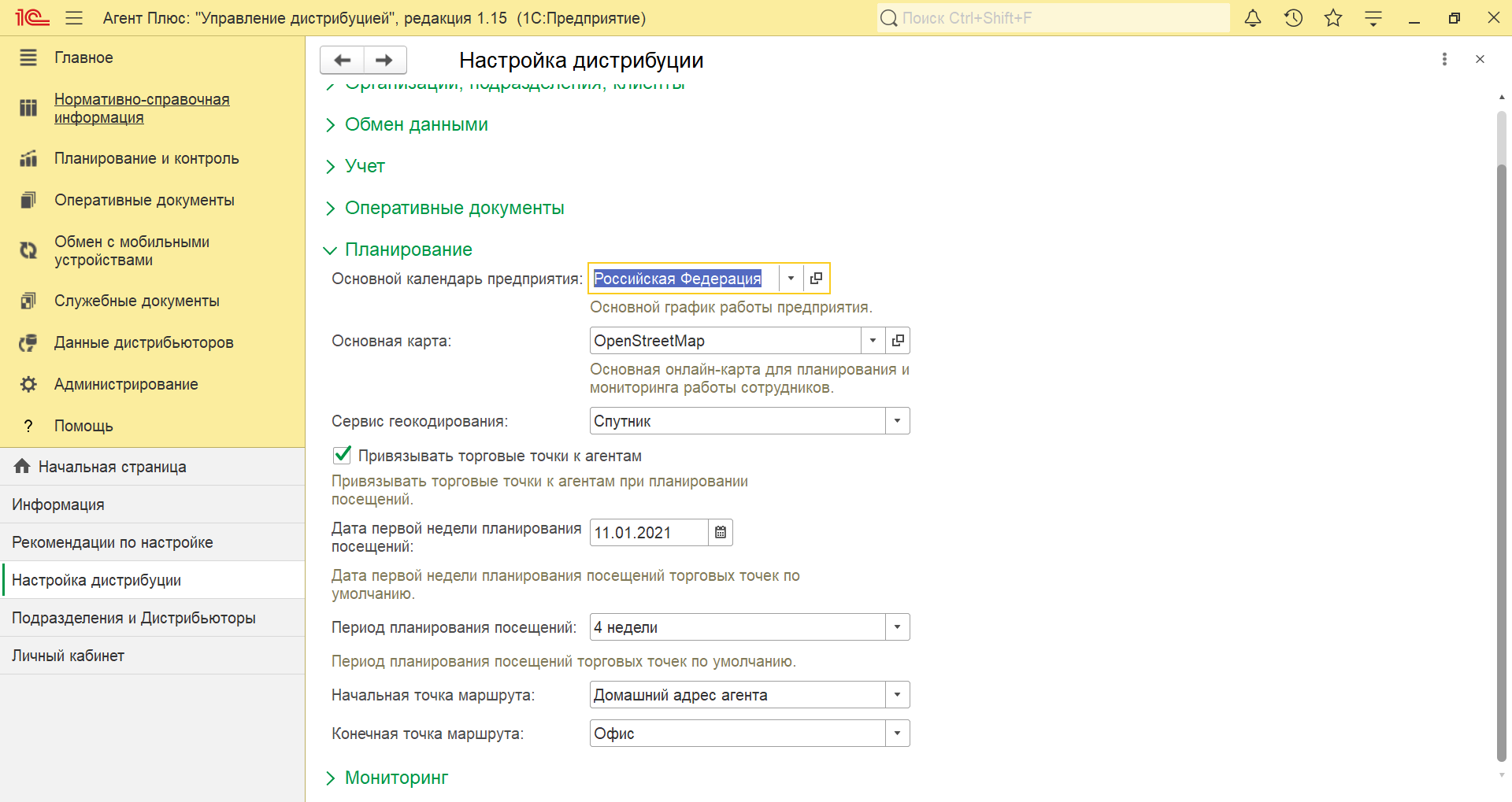The width and height of the screenshot is (1512, 802).
Task: Click home icon of Начальная страница
Action: (x=22, y=466)
